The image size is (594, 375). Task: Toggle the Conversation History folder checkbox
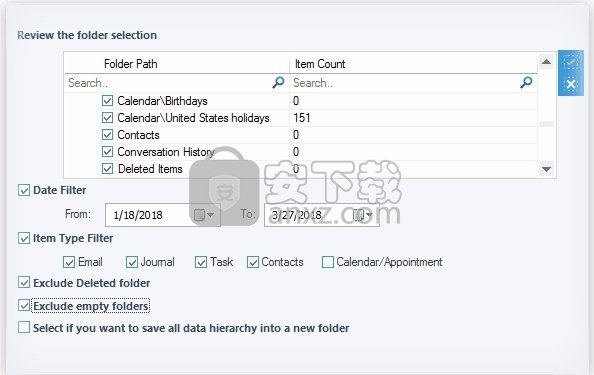[x=108, y=152]
